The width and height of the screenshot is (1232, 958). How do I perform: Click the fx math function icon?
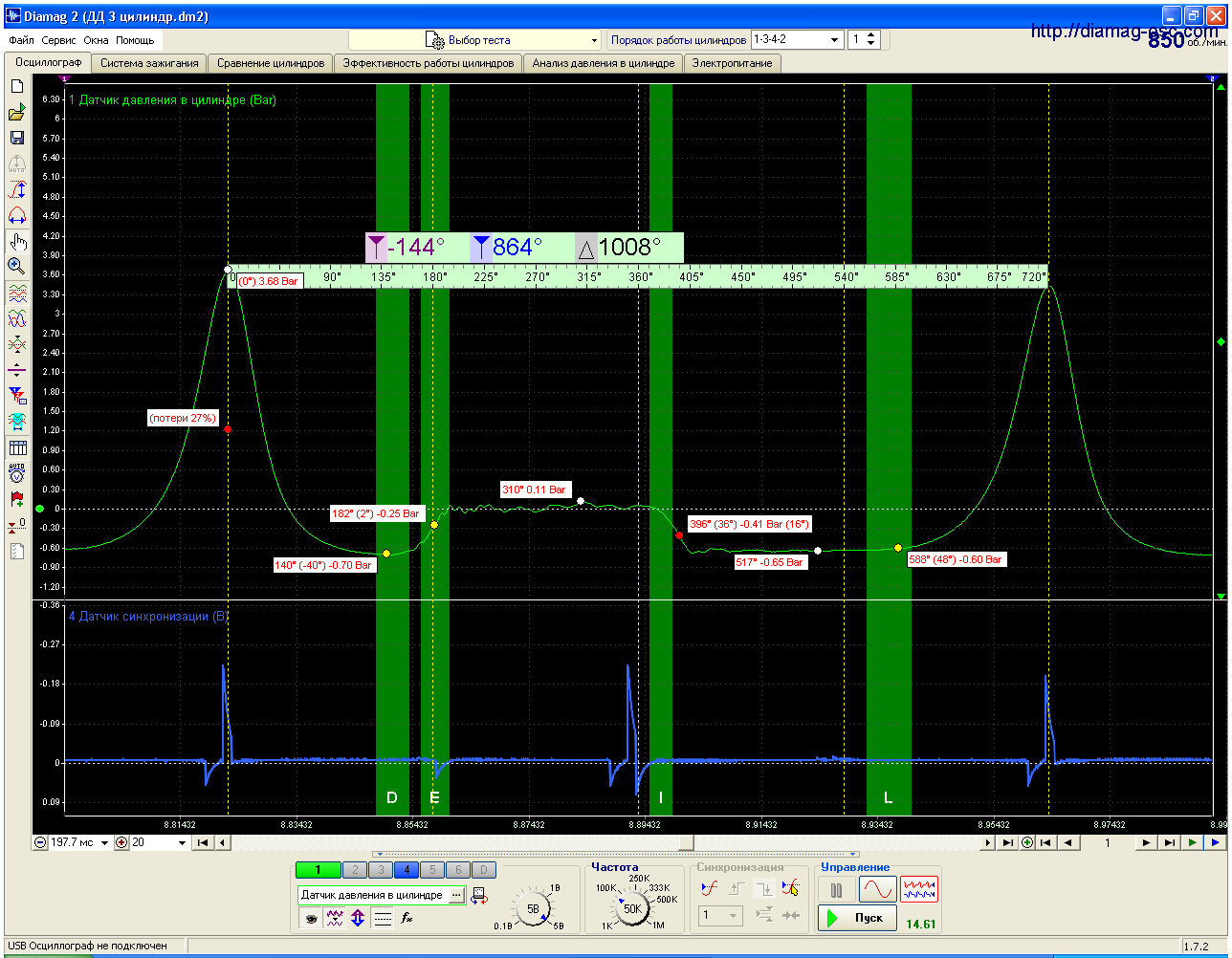pyautogui.click(x=407, y=918)
